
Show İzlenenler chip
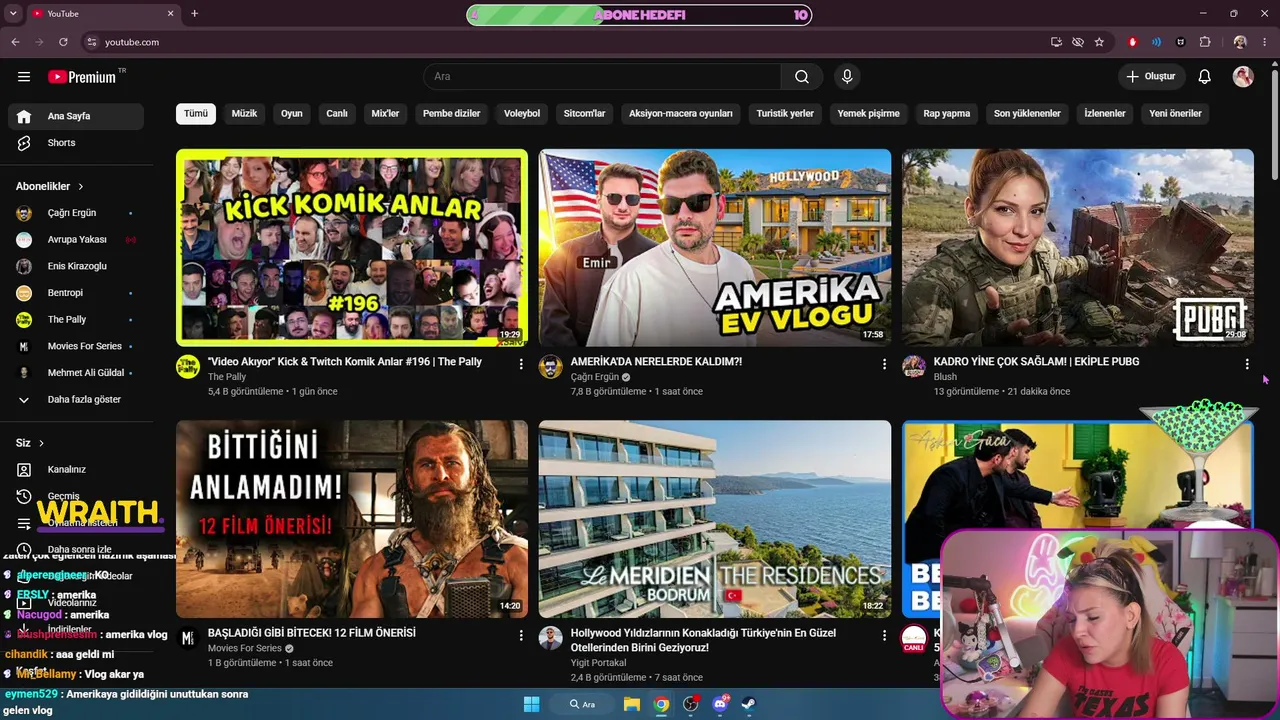(1105, 114)
